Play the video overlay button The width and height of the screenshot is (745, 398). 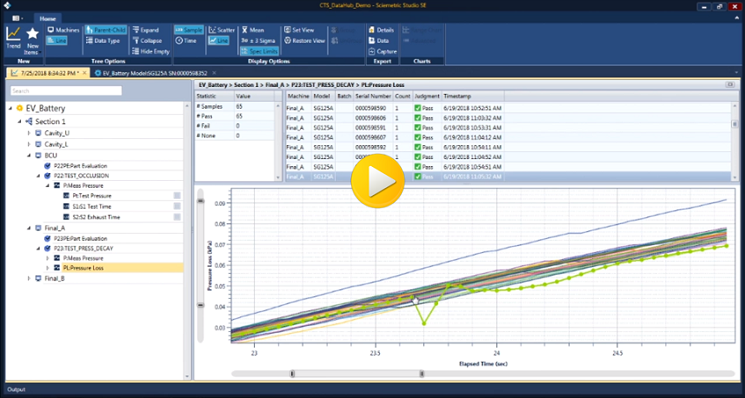378,180
